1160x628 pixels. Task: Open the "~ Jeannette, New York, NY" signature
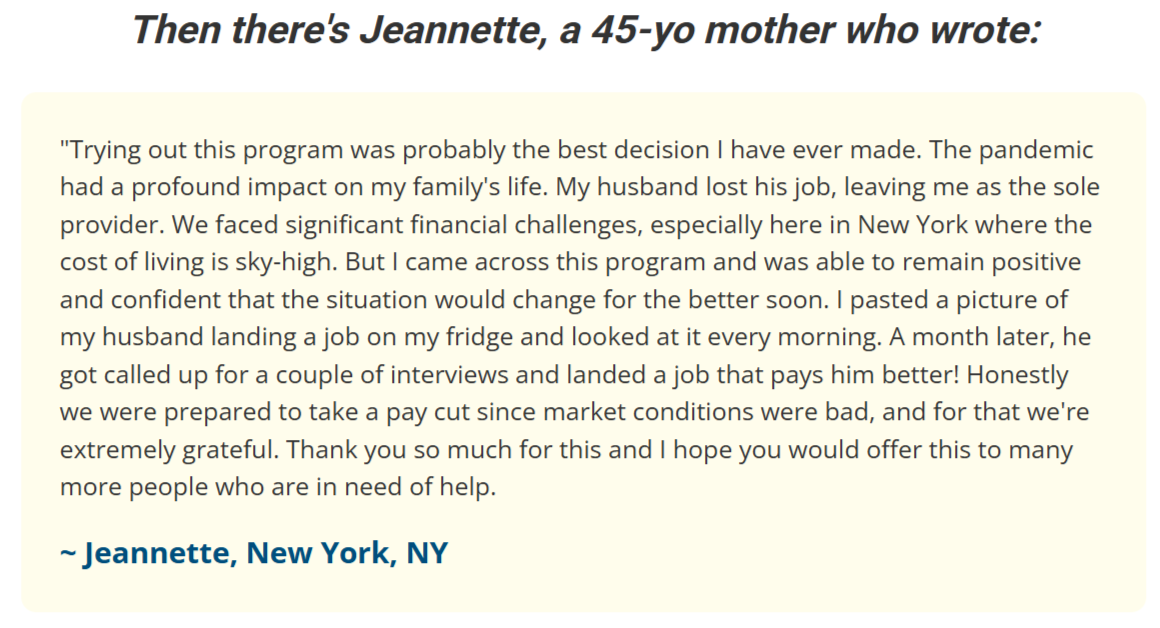pyautogui.click(x=254, y=552)
